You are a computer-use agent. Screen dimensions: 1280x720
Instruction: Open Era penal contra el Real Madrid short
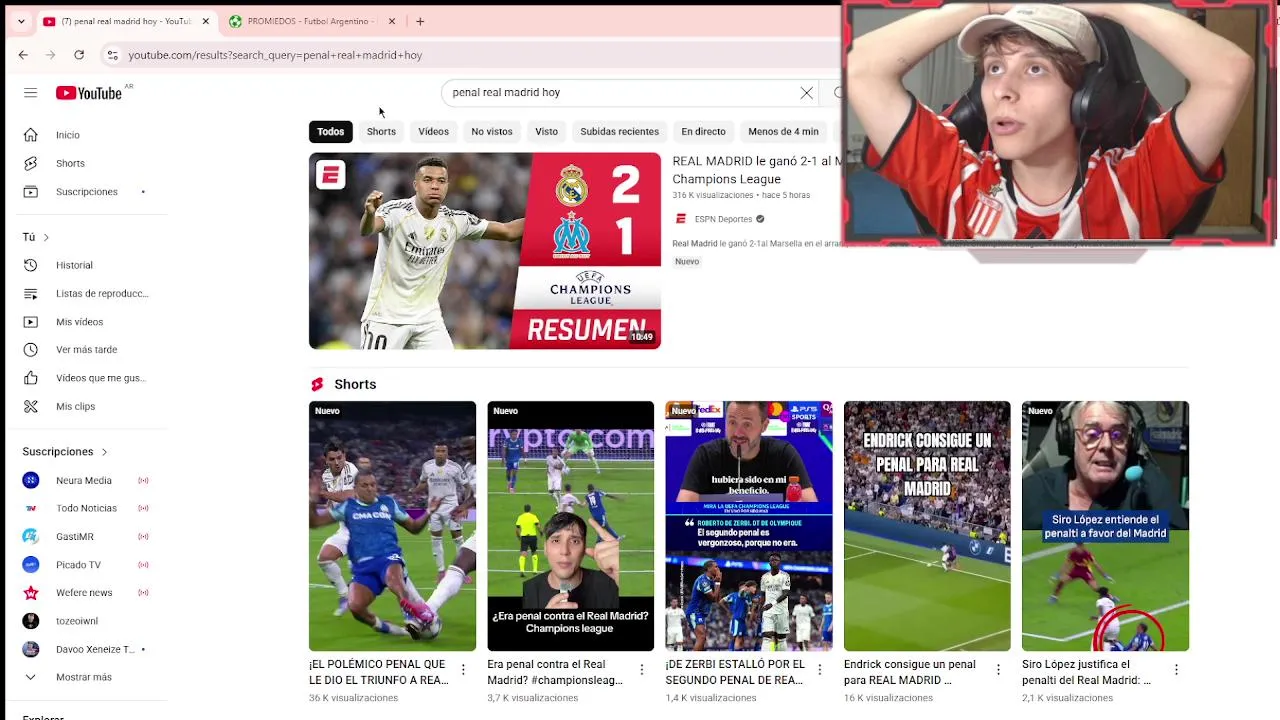click(x=570, y=526)
